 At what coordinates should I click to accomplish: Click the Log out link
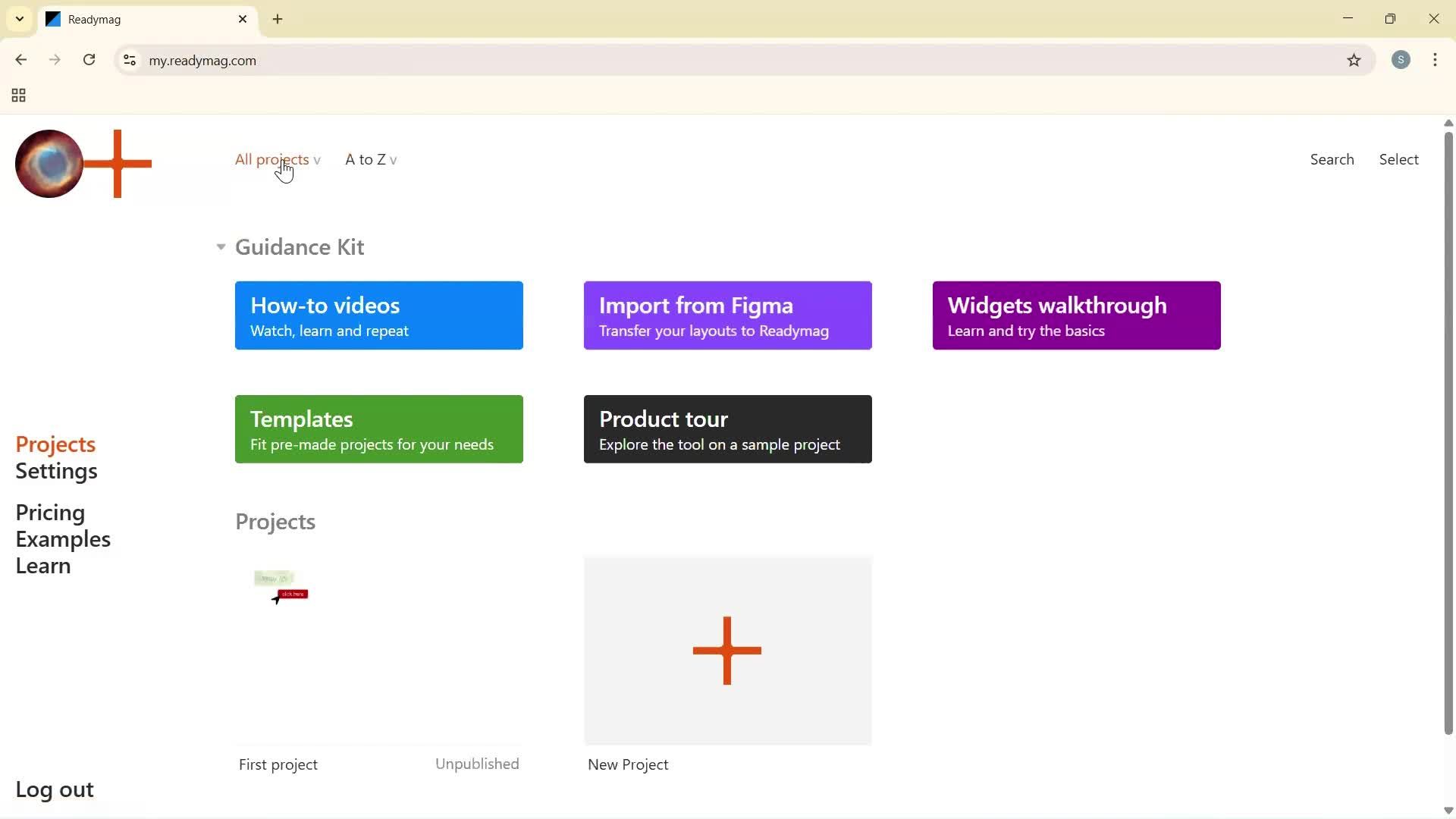coord(54,789)
